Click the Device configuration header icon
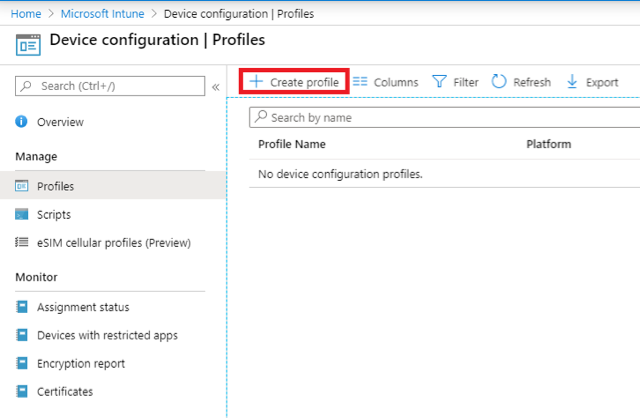Image resolution: width=640 pixels, height=418 pixels. [28, 45]
